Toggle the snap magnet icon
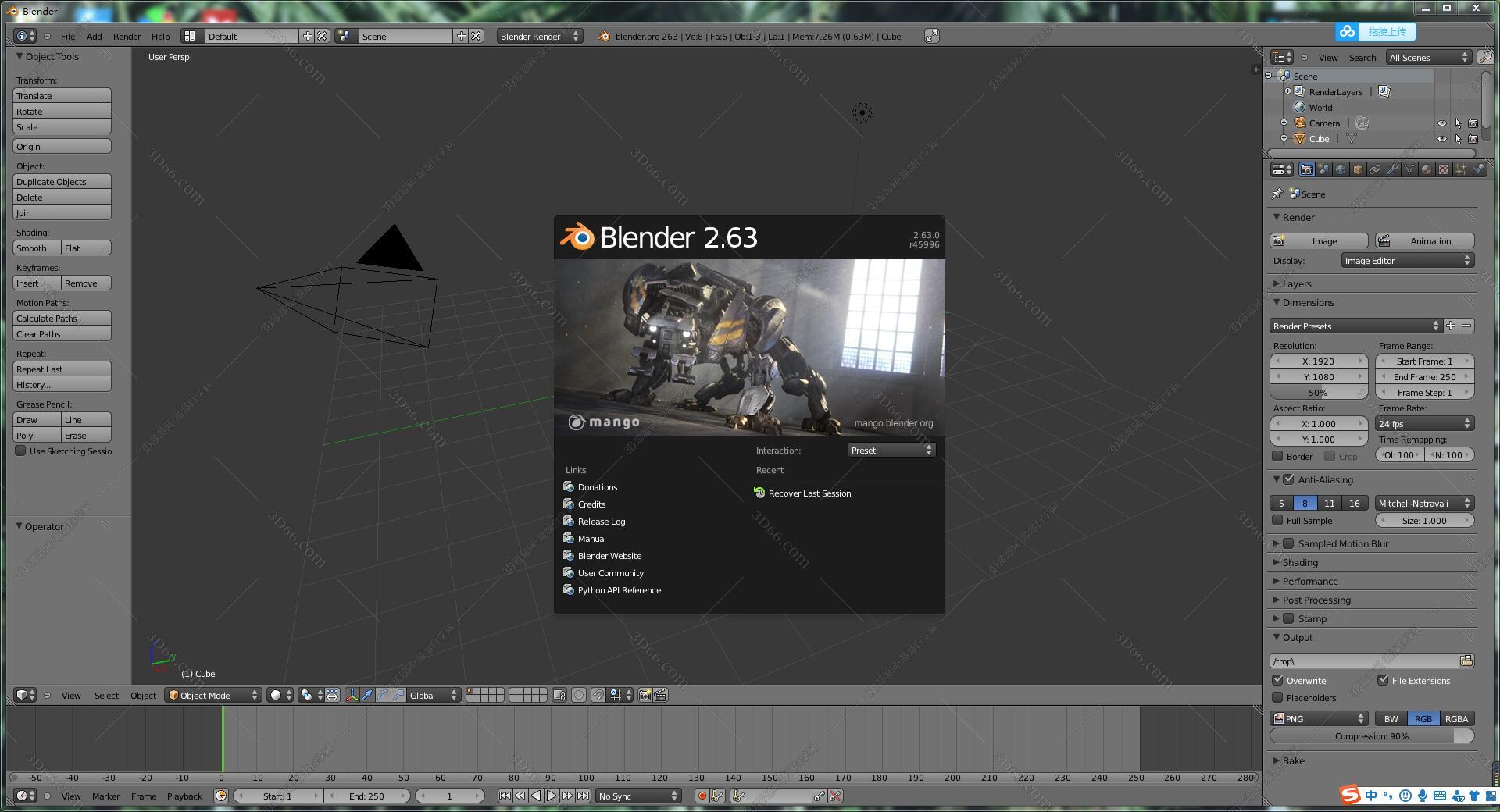The width and height of the screenshot is (1500, 812). [x=598, y=695]
